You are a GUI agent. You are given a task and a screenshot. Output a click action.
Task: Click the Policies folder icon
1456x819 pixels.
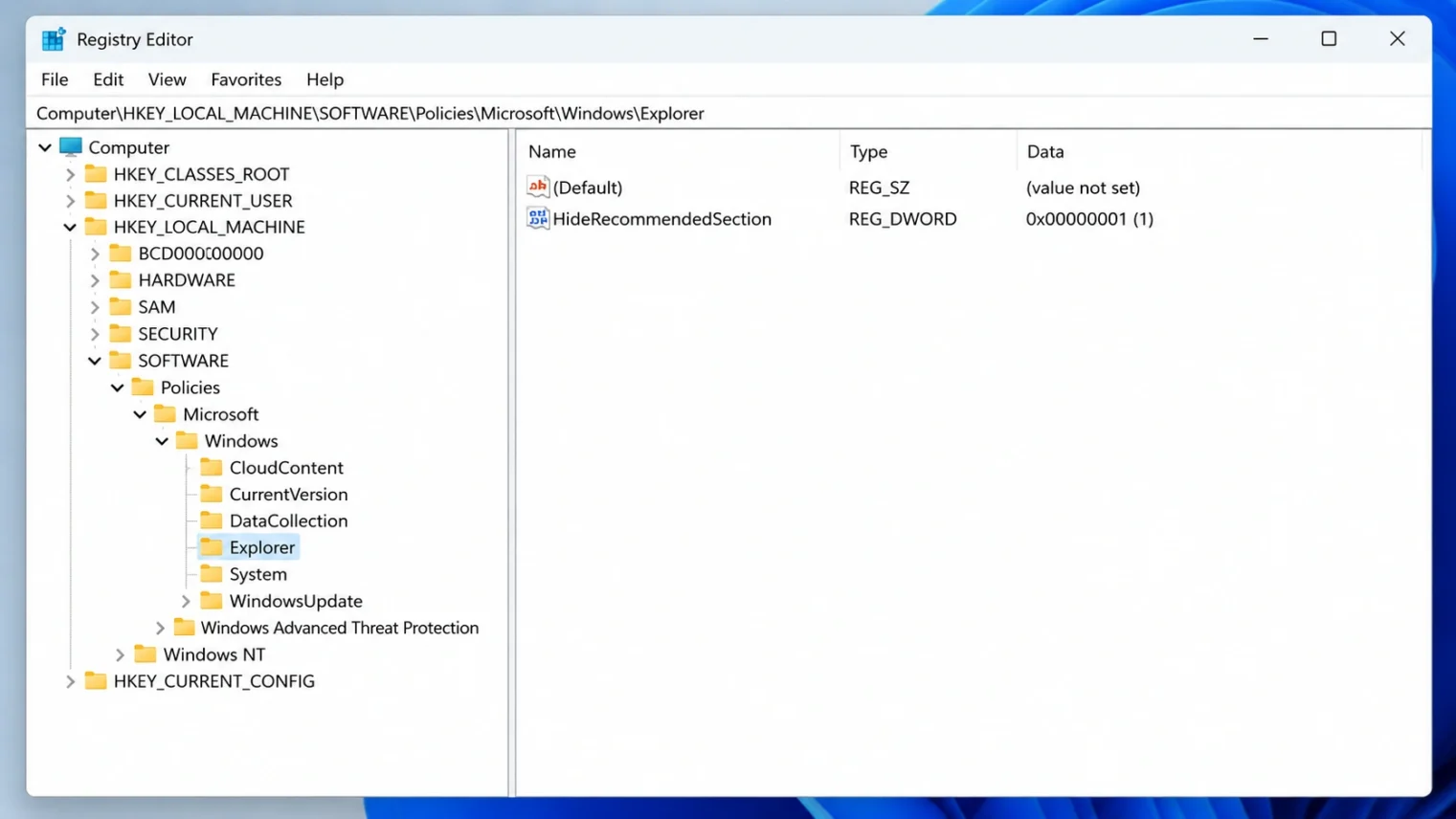coord(143,387)
